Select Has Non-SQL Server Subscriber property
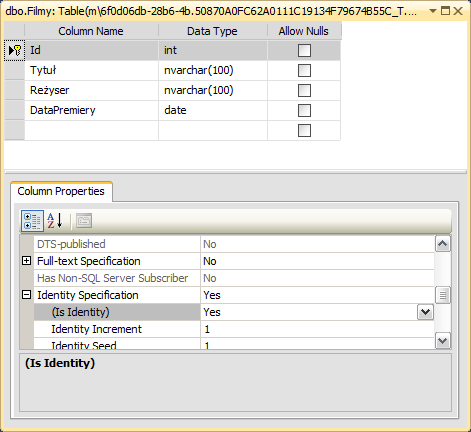 117,278
